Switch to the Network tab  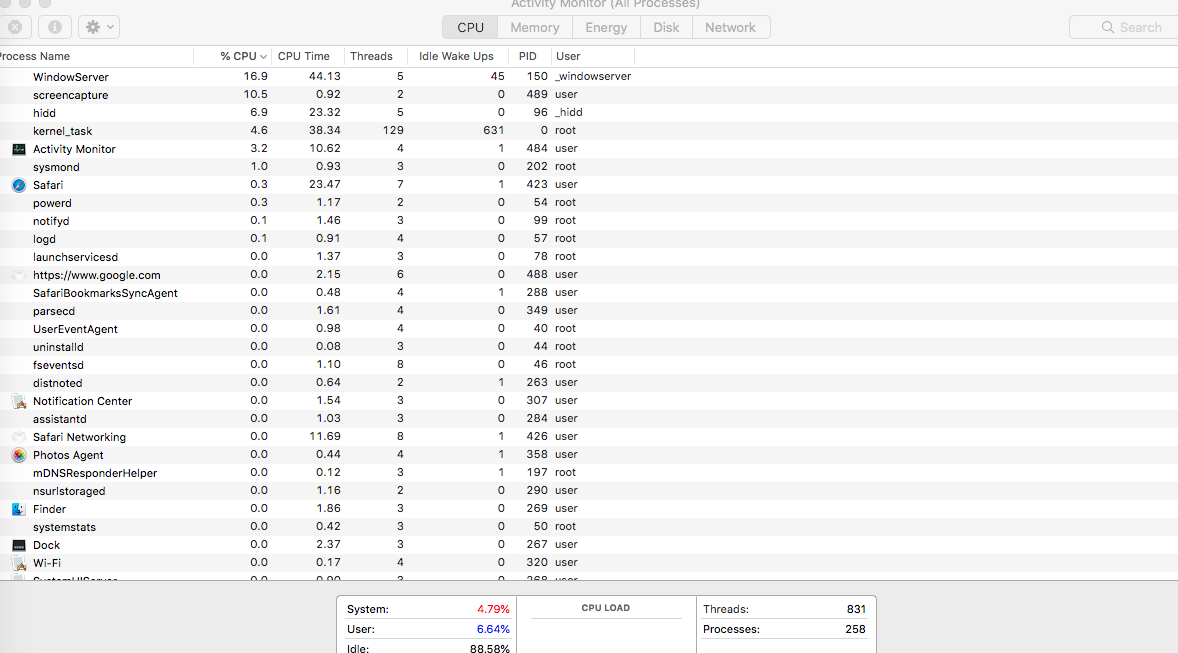click(730, 27)
